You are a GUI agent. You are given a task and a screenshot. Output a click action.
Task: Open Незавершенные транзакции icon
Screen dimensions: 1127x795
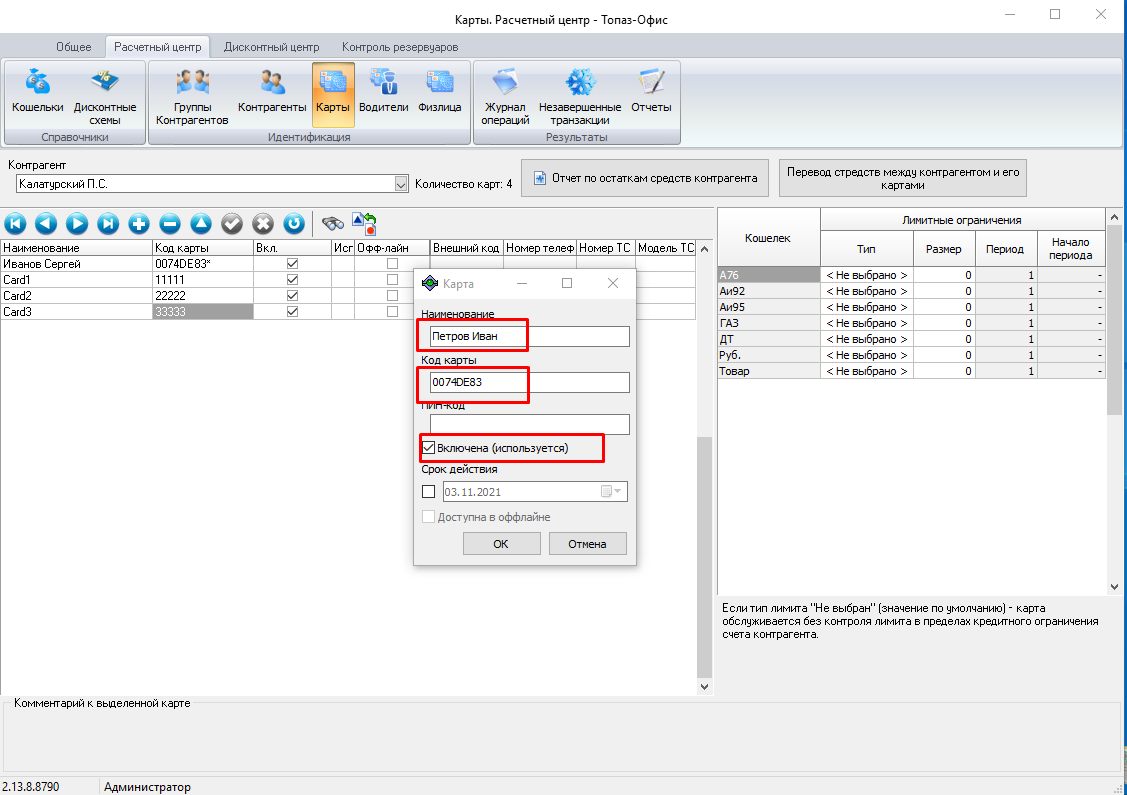click(579, 96)
